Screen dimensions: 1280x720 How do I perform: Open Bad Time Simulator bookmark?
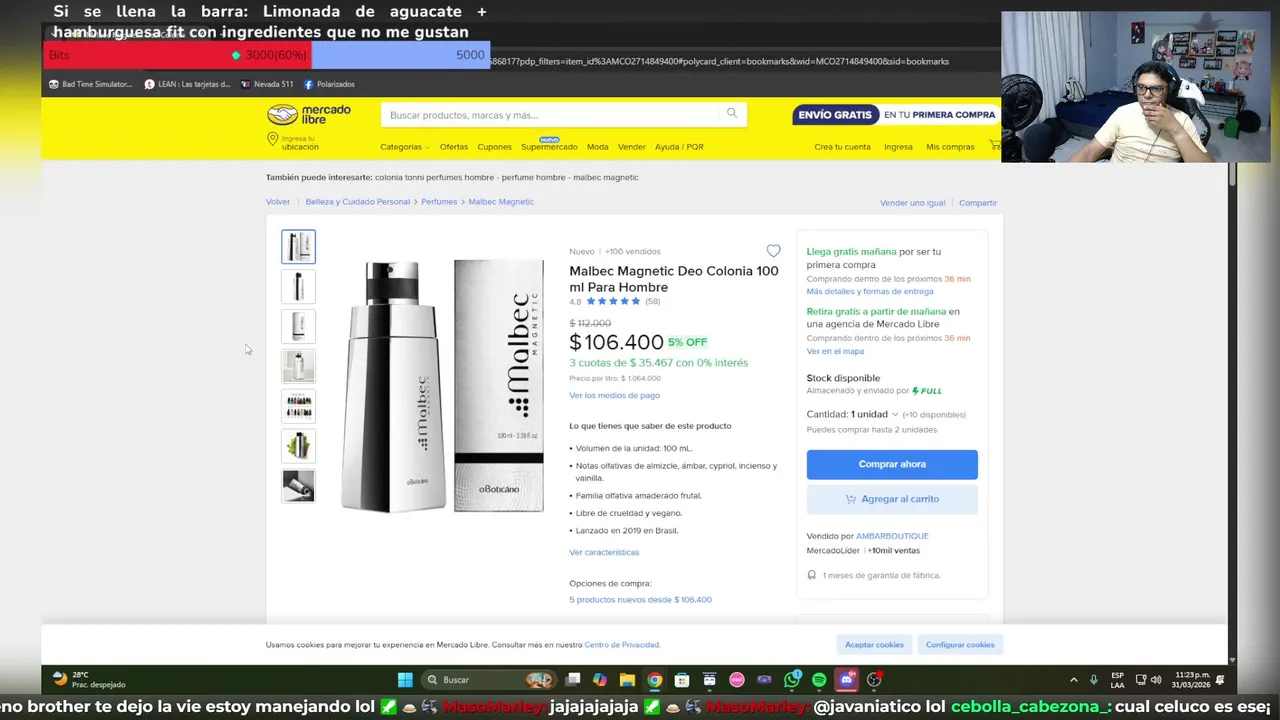tap(90, 84)
